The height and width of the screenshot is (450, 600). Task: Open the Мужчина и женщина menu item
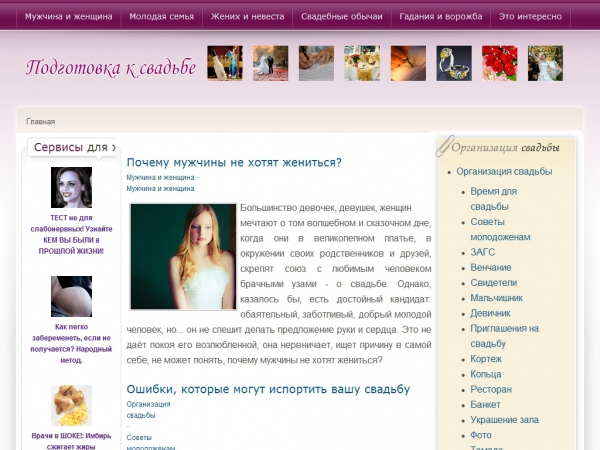(69, 16)
